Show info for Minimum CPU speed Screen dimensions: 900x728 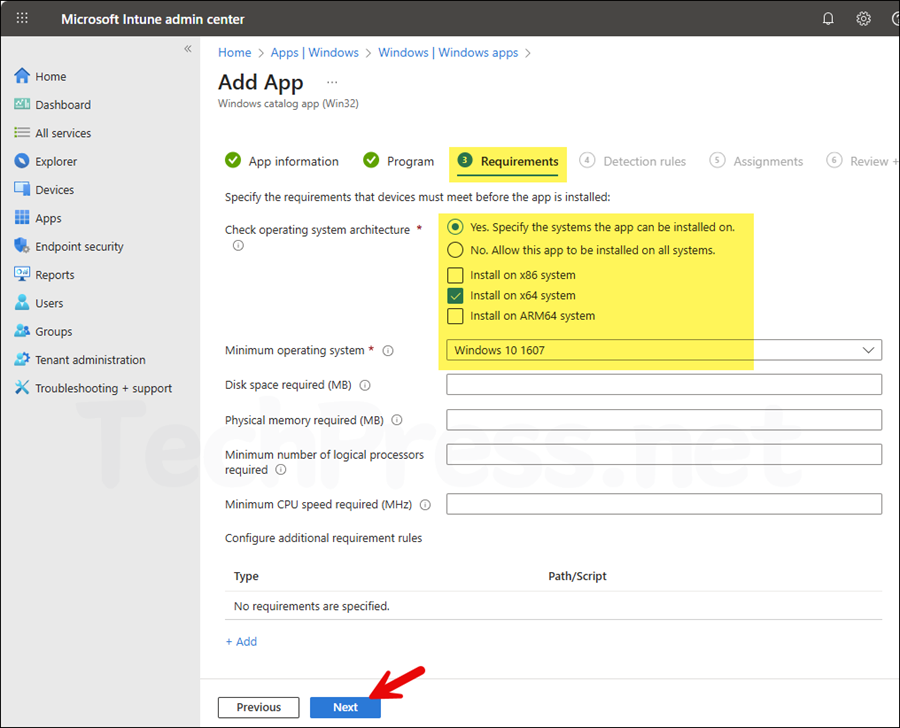[425, 505]
